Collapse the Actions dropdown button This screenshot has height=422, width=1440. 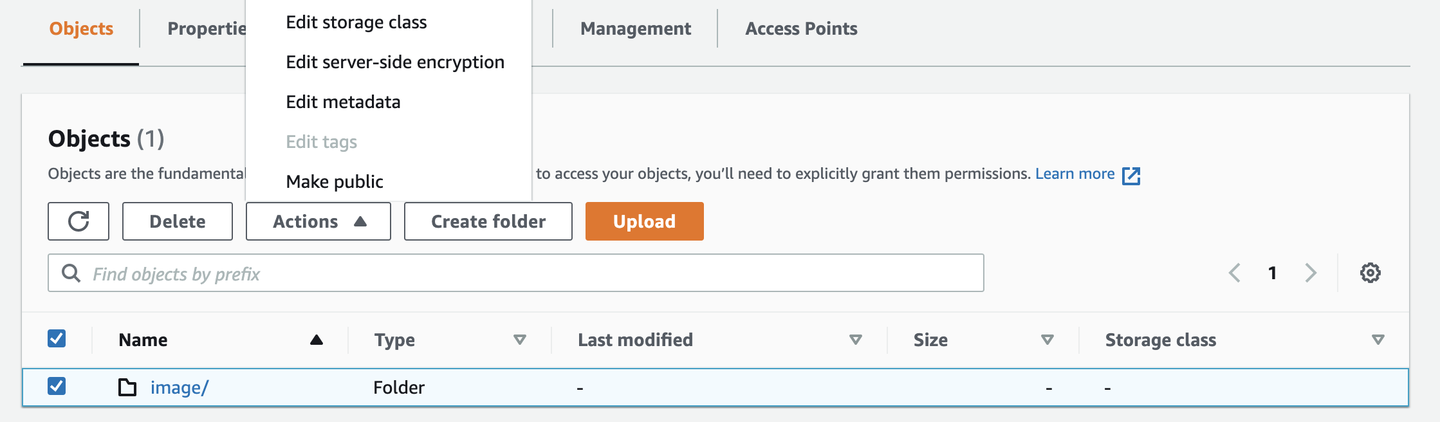tap(319, 221)
